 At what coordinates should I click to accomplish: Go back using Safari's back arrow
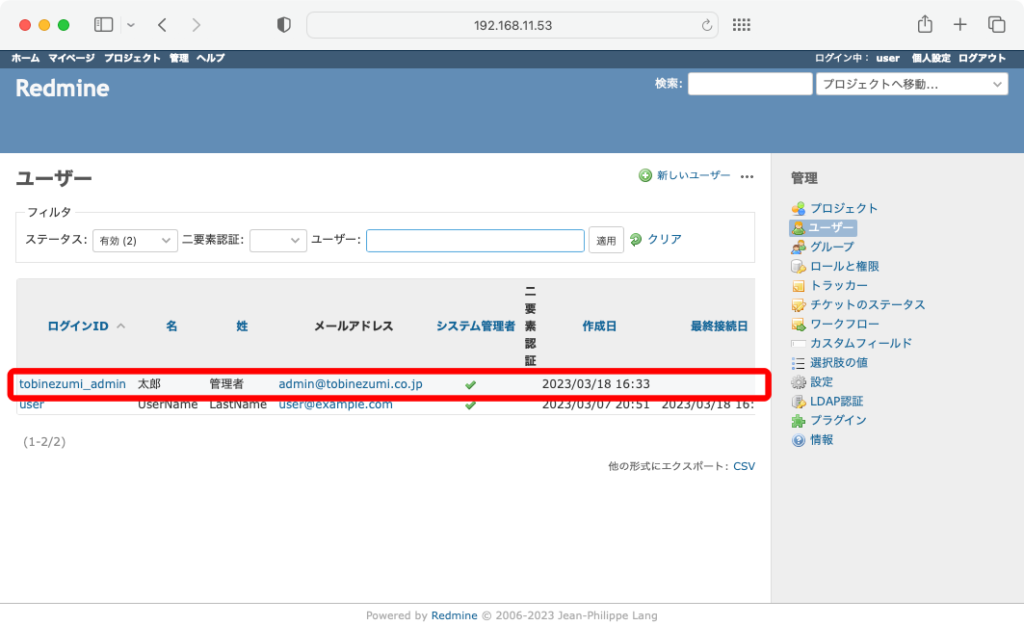(163, 25)
